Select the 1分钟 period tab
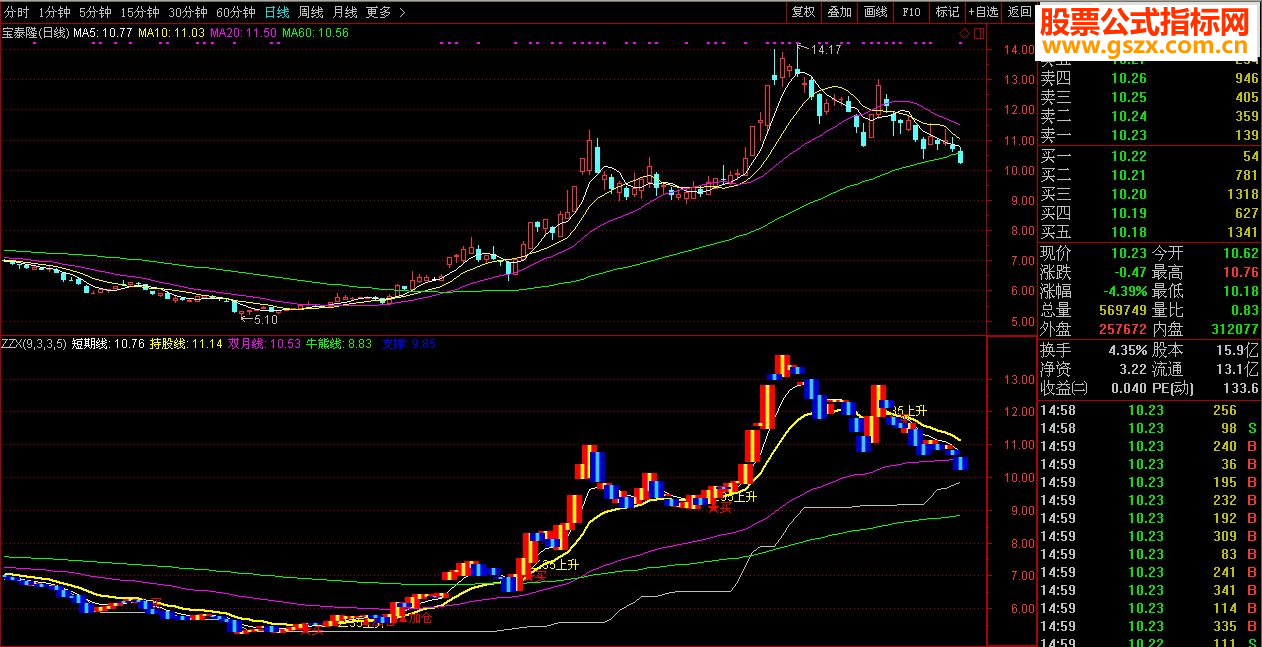Image resolution: width=1262 pixels, height=647 pixels. point(54,12)
